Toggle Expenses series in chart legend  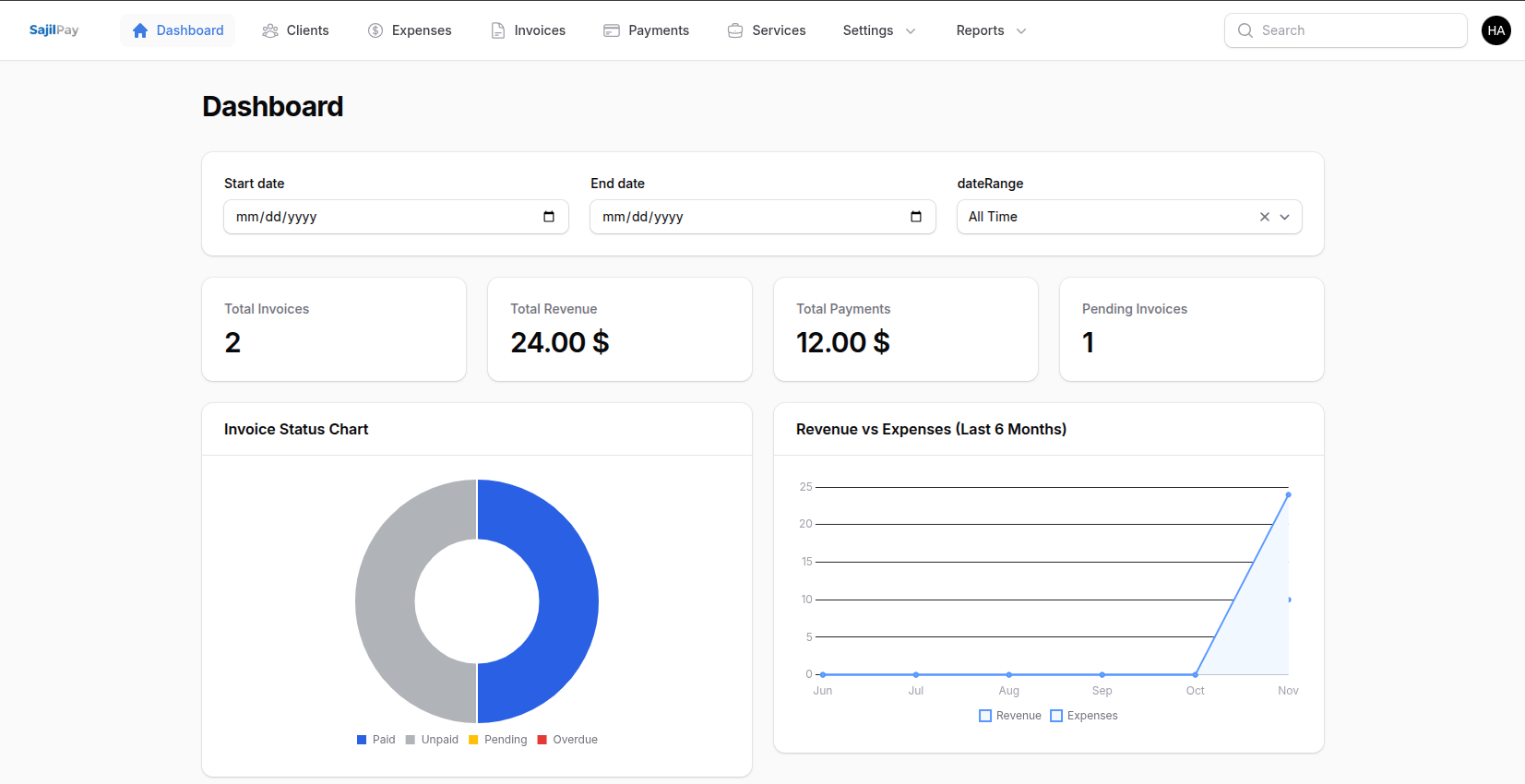1084,716
